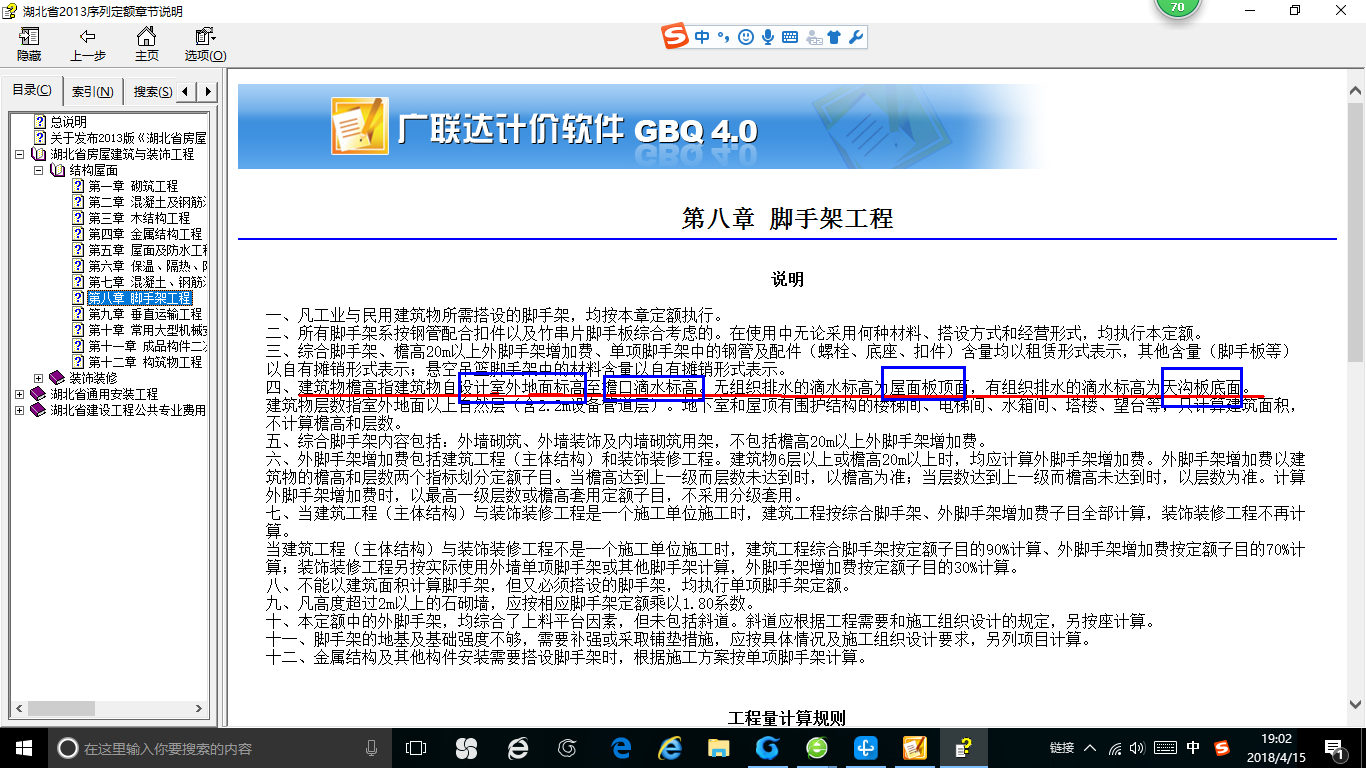Open the pinwheel fan taskbar app
Viewport: 1366px width, 768px height.
[466, 748]
